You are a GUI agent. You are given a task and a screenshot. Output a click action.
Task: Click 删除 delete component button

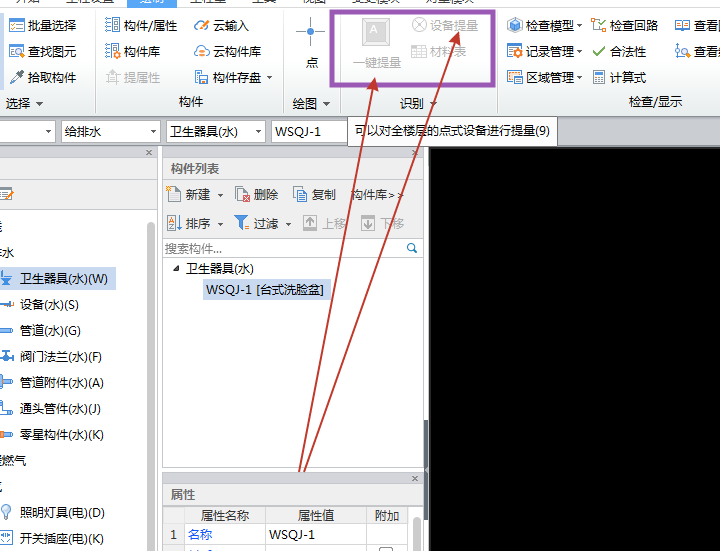coord(256,195)
